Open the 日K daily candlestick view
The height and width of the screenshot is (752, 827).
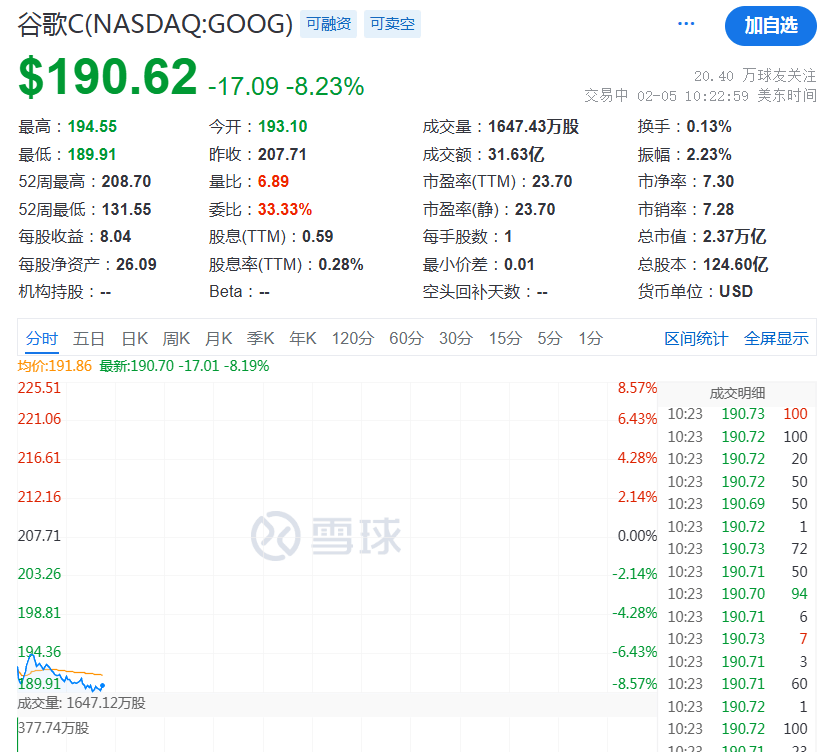pyautogui.click(x=134, y=338)
